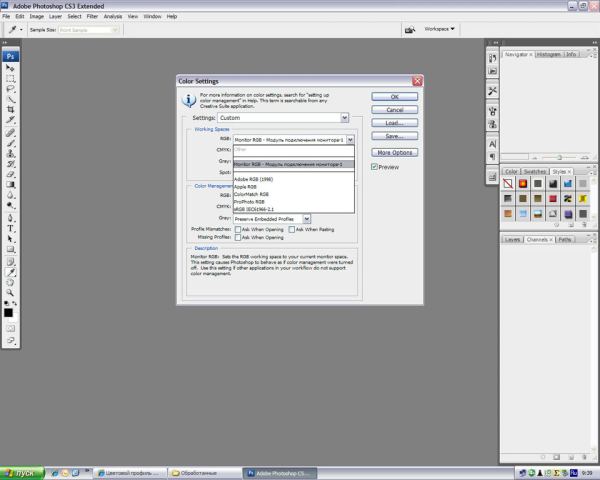Toggle Quick Mask mode icon
This screenshot has height=480, width=600.
click(x=10, y=328)
